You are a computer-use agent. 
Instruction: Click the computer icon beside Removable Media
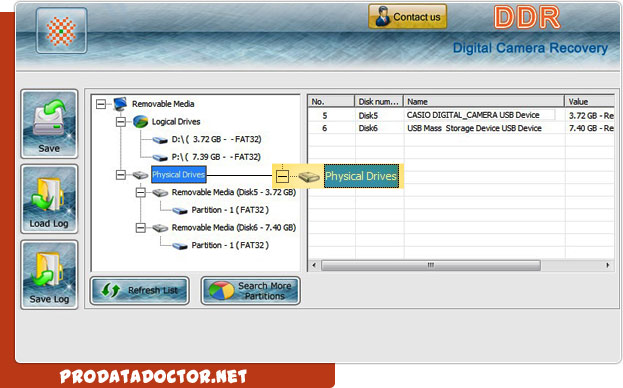coord(120,104)
